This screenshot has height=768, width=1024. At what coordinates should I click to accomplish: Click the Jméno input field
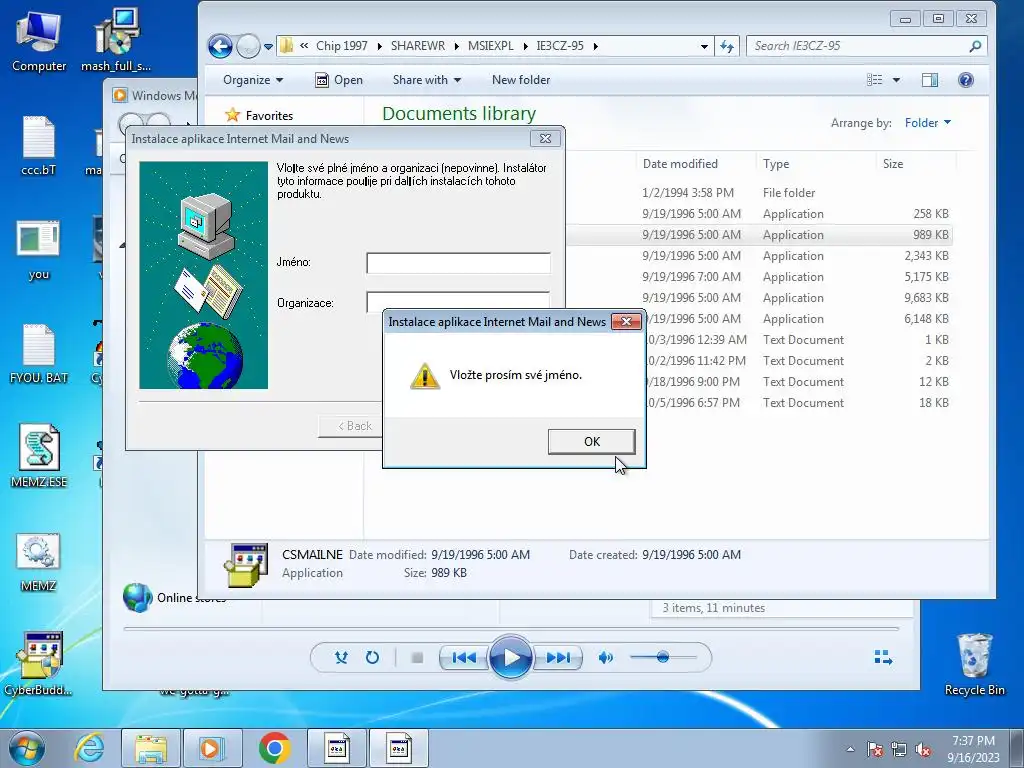click(458, 263)
